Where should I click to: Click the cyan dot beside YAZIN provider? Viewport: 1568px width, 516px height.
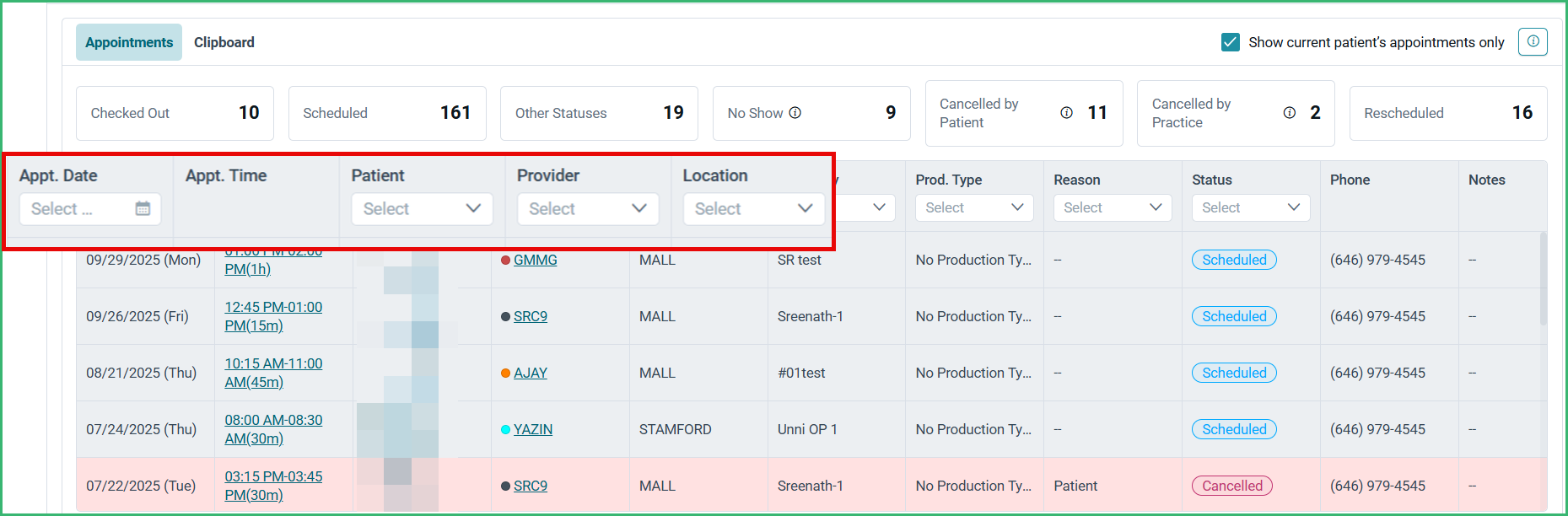505,429
